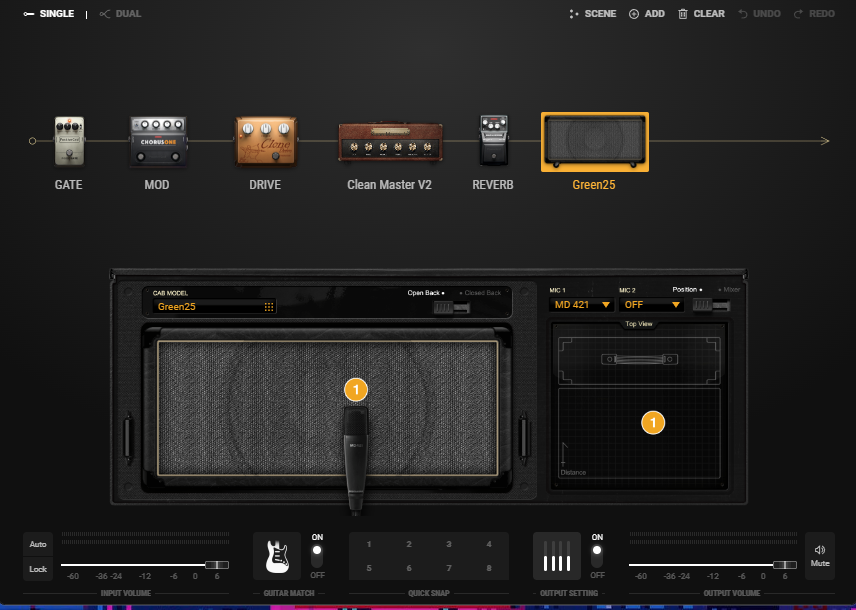
Task: Flip the Open Back/Closed Back switch
Action: (452, 307)
